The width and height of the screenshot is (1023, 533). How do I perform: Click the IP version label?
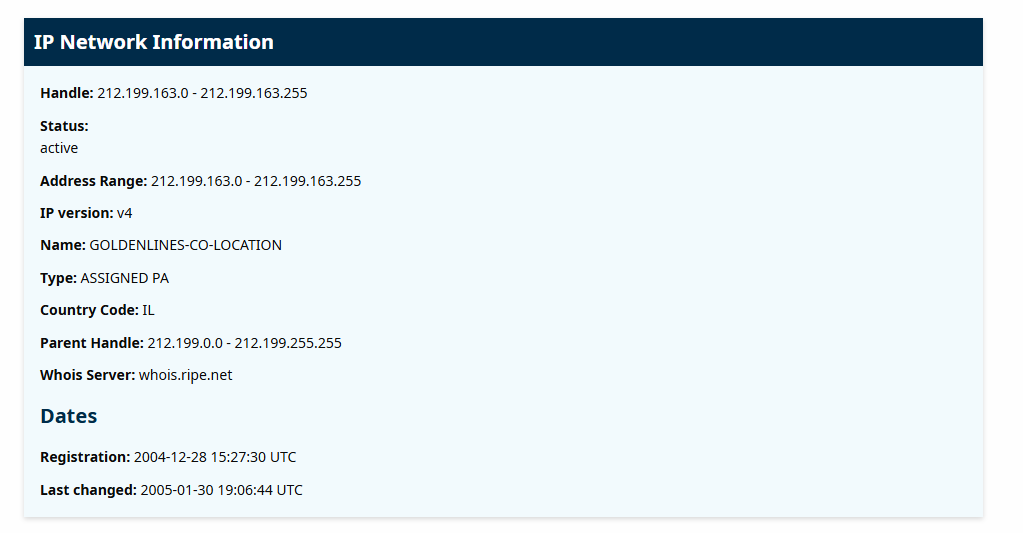pyautogui.click(x=76, y=213)
